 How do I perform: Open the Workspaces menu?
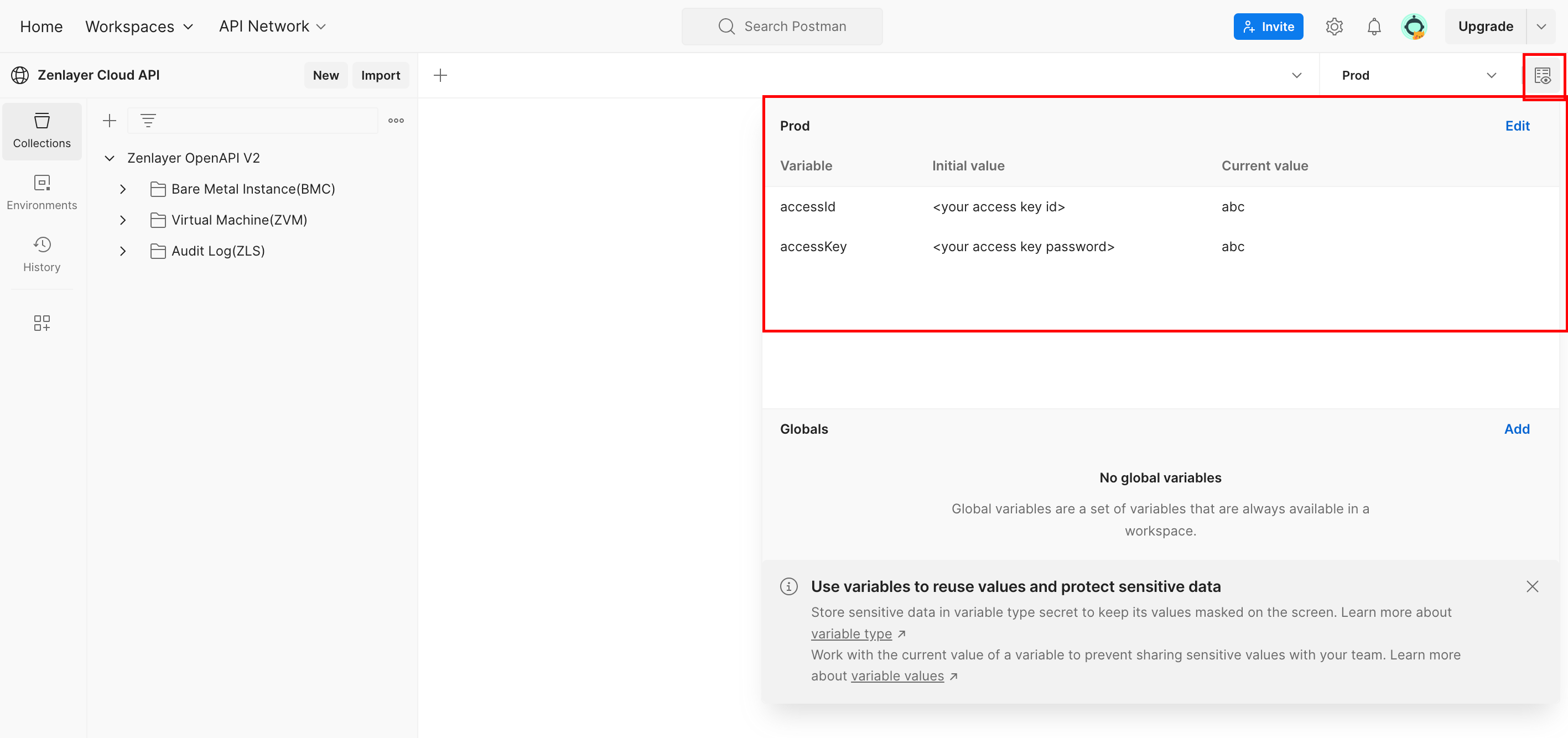coord(139,27)
